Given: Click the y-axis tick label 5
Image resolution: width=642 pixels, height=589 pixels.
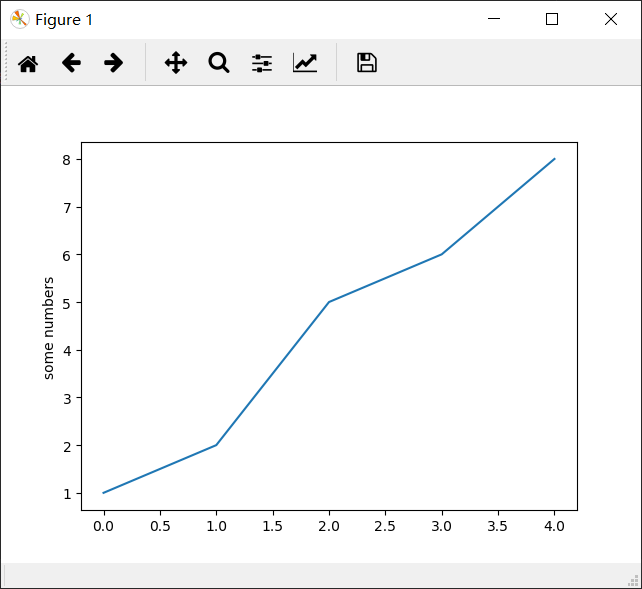Looking at the screenshot, I should [x=67, y=303].
